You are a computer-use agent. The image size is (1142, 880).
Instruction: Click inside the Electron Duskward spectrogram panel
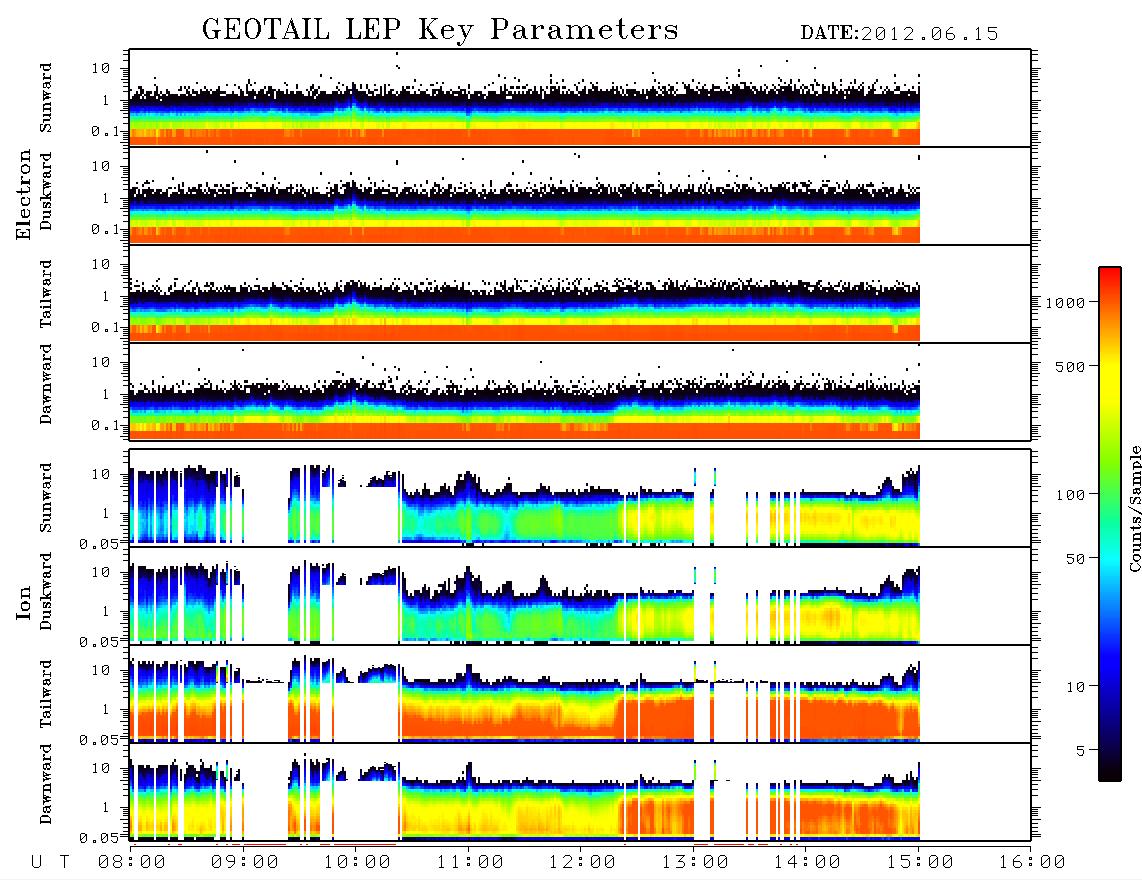click(x=580, y=195)
